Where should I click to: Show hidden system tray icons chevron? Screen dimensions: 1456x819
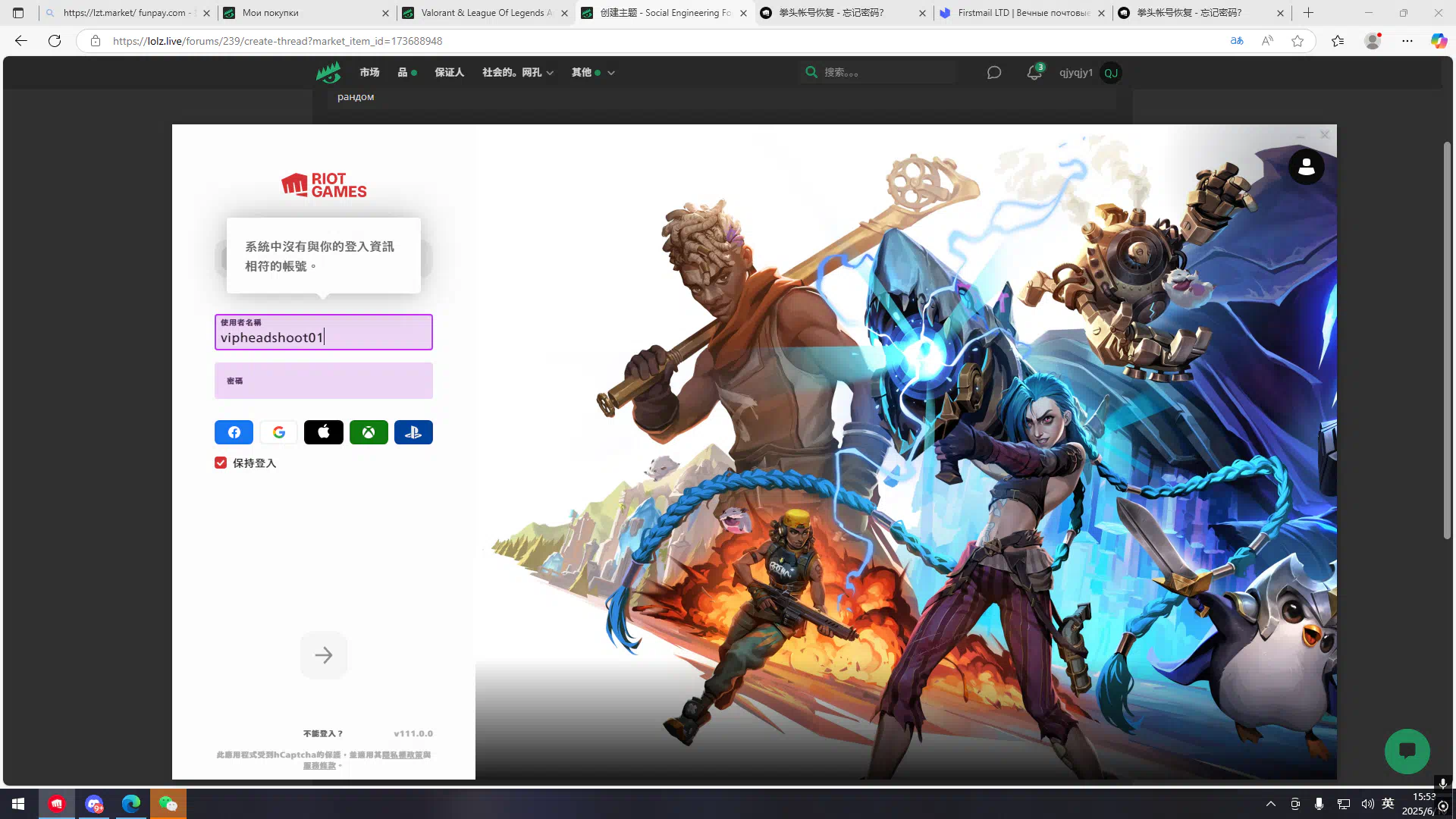(1271, 804)
